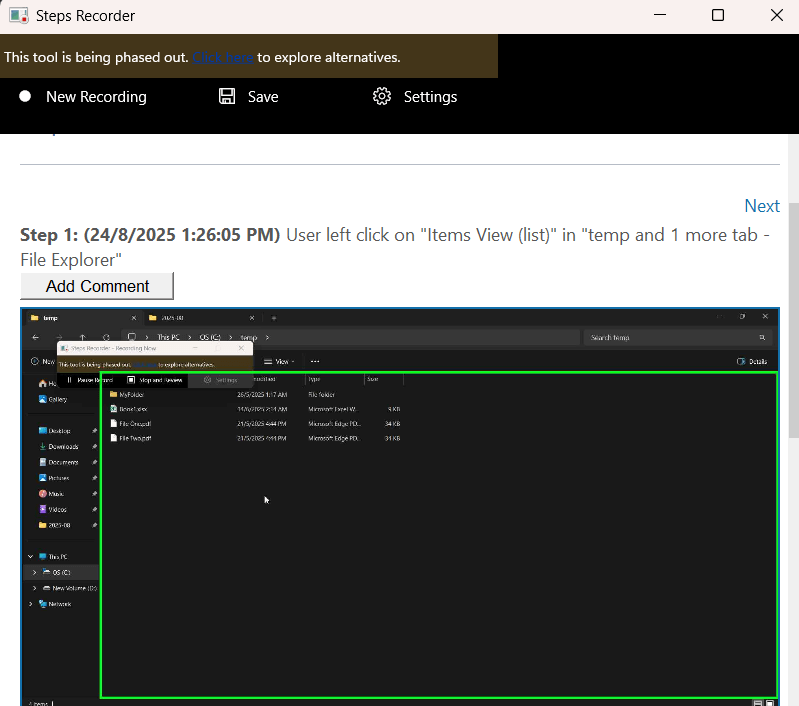Viewport: 799px width, 706px height.
Task: Open Settings using the gear icon
Action: pyautogui.click(x=381, y=97)
